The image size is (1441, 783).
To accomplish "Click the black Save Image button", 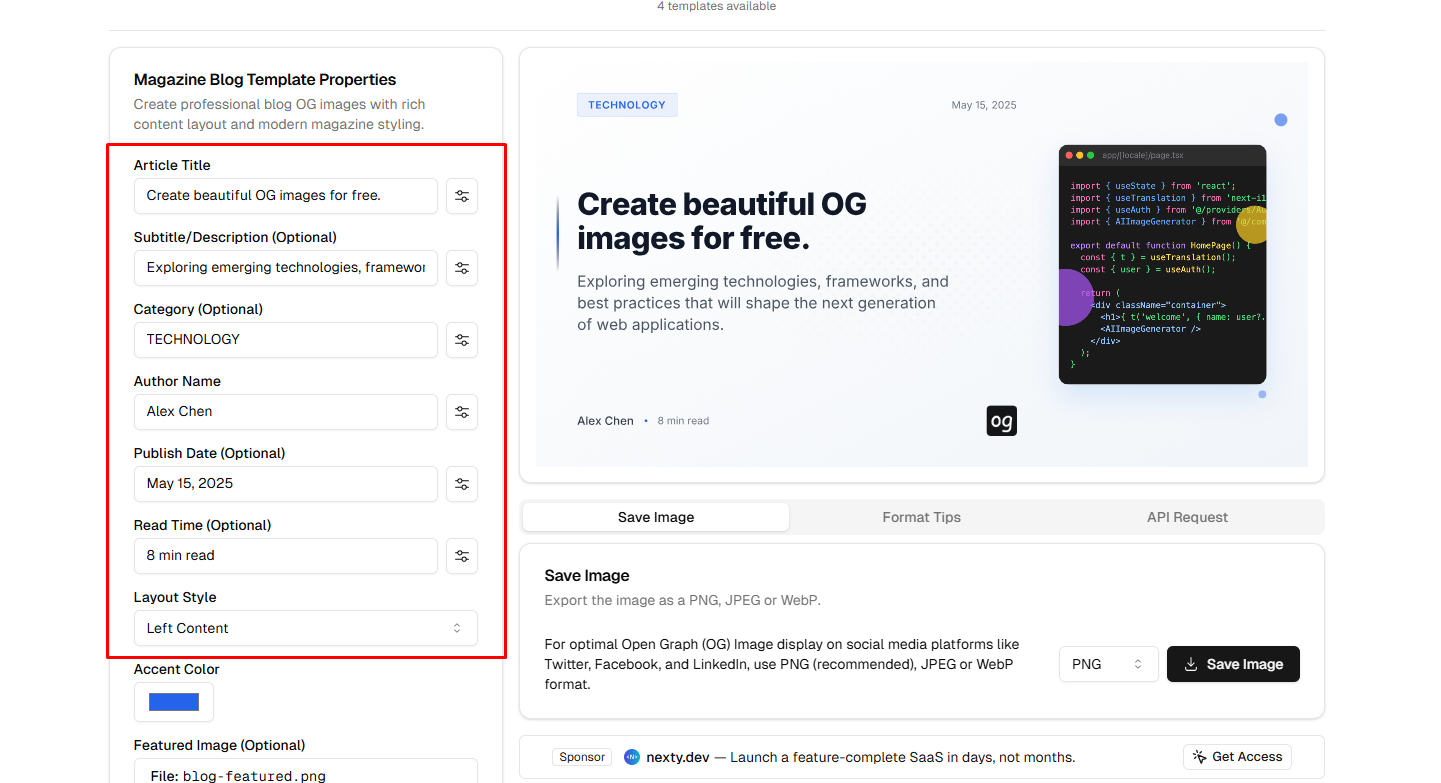I will (1233, 664).
